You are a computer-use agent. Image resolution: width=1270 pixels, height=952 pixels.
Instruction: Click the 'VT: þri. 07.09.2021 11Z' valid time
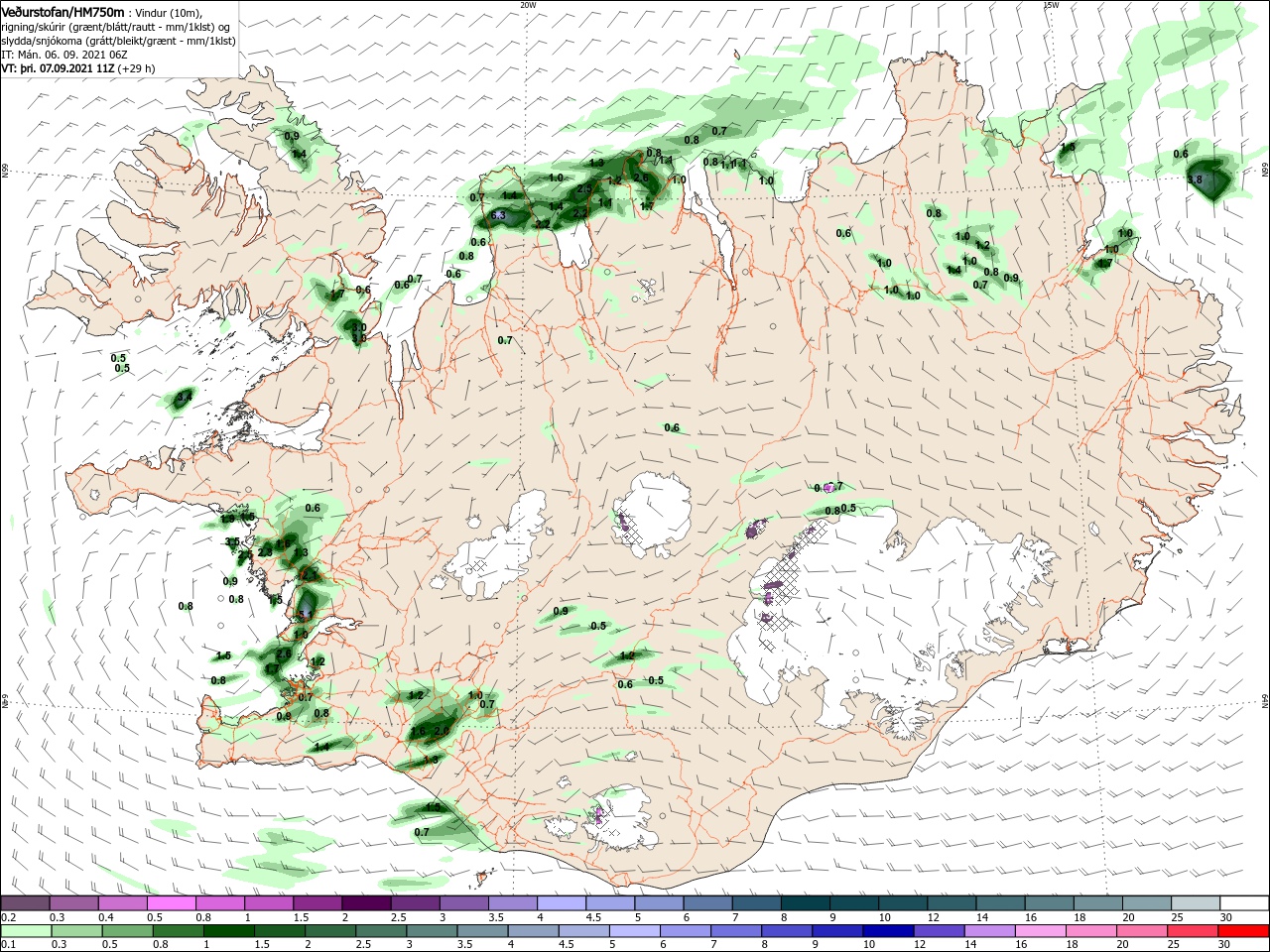(58, 68)
